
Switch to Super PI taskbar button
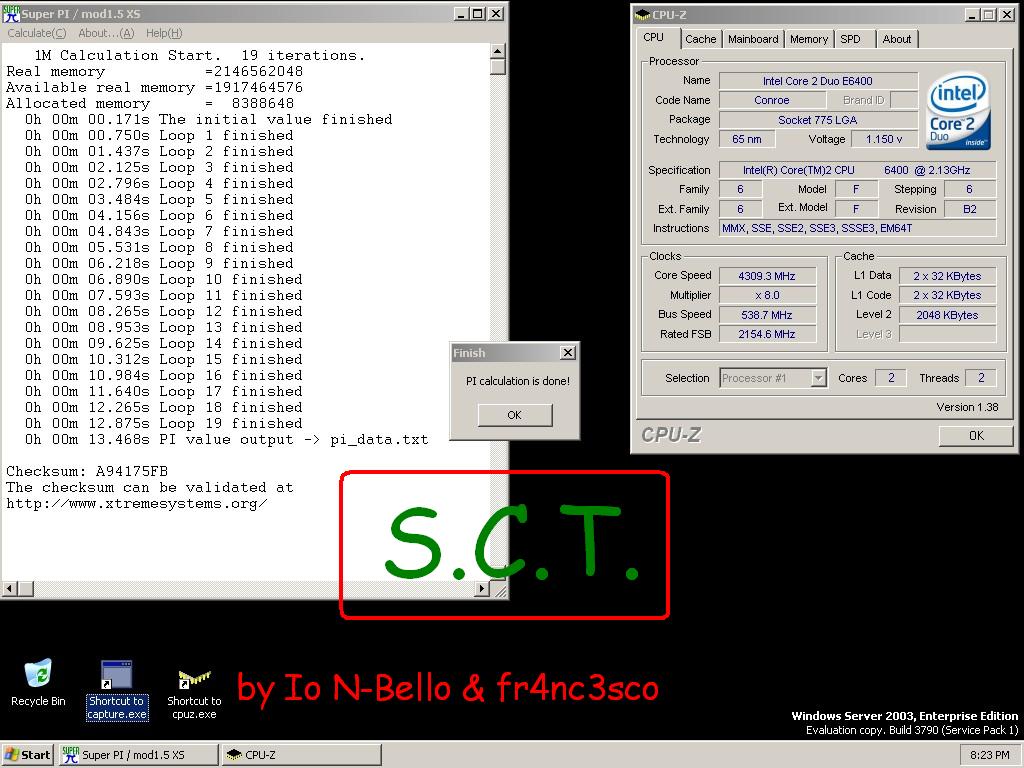pyautogui.click(x=138, y=755)
